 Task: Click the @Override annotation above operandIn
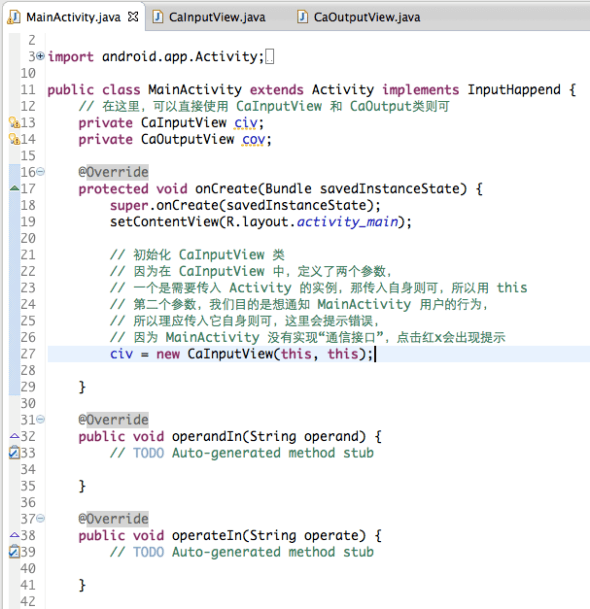pyautogui.click(x=113, y=420)
